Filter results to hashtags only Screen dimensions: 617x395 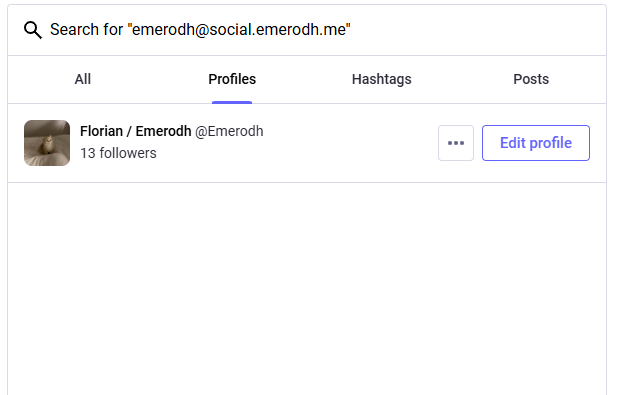(x=382, y=79)
